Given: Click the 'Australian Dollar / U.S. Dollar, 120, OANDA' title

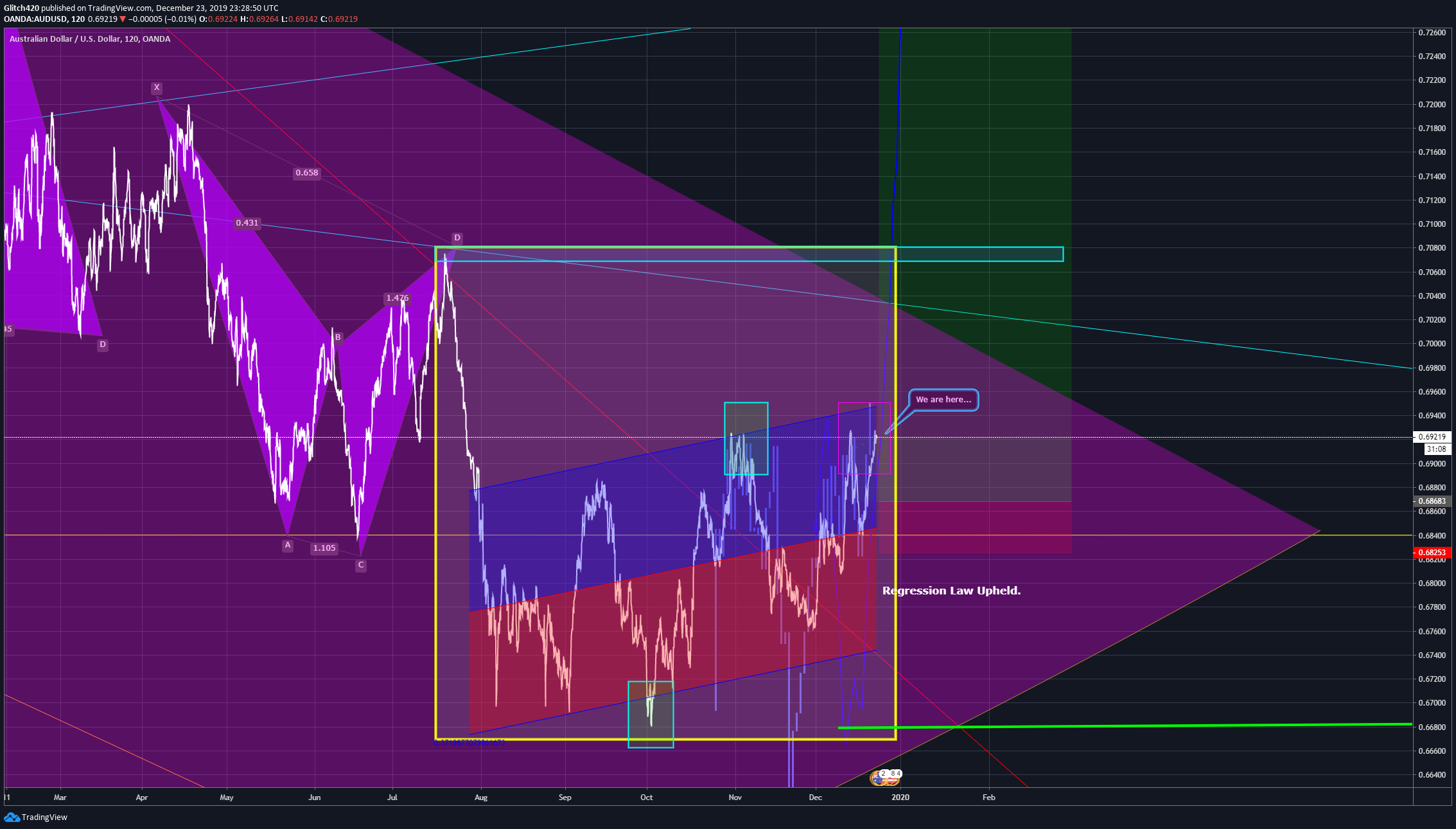Looking at the screenshot, I should click(90, 39).
